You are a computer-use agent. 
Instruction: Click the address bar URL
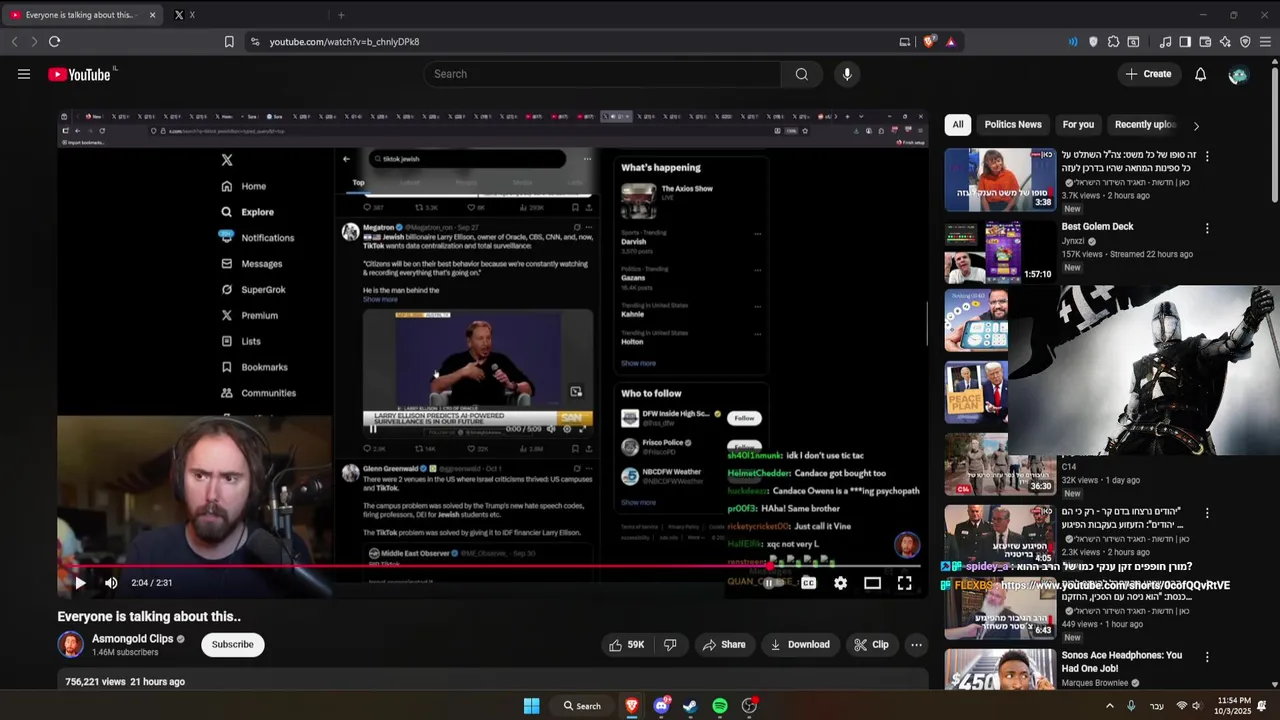tap(344, 42)
